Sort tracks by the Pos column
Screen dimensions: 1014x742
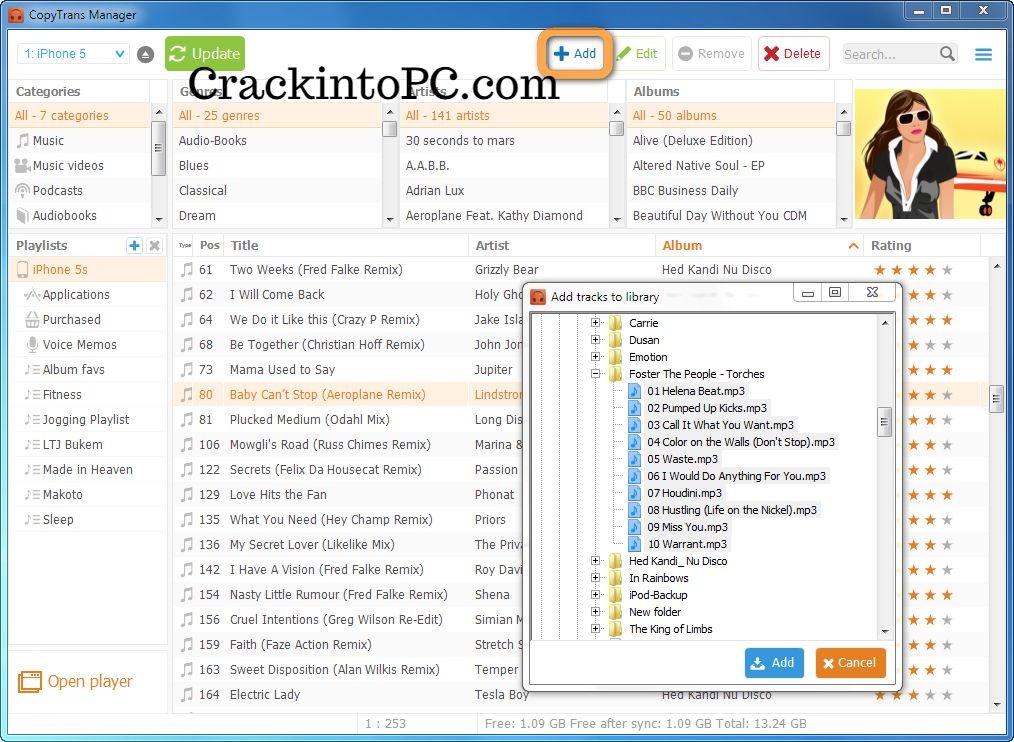click(210, 245)
